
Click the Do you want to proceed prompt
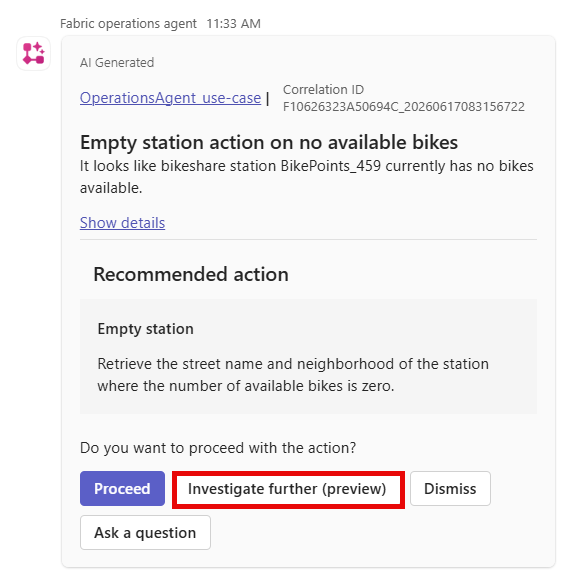coord(218,448)
